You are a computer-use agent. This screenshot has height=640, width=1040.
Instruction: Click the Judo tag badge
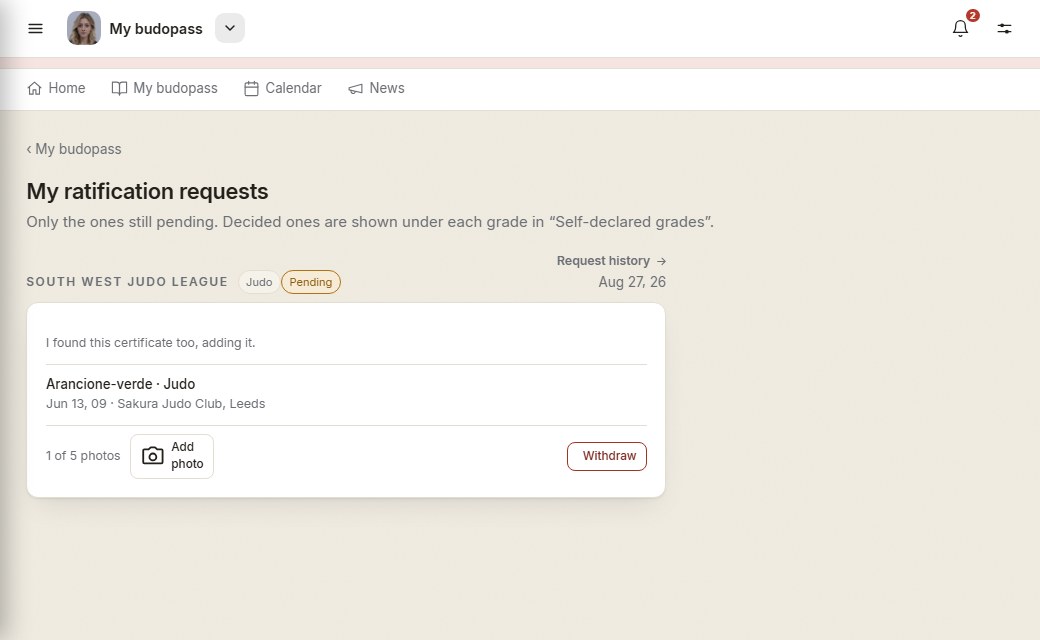click(259, 282)
